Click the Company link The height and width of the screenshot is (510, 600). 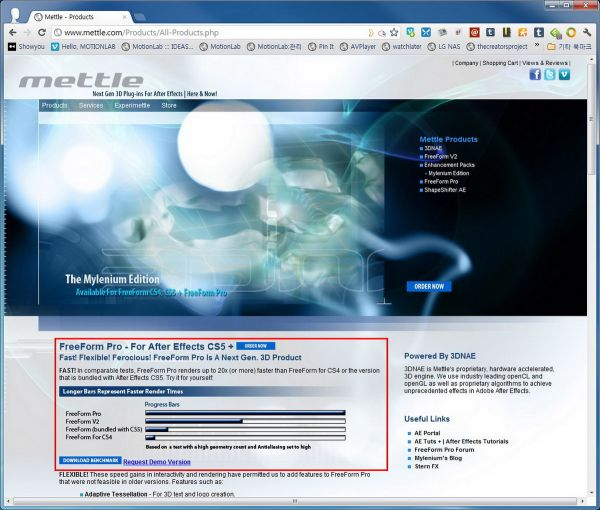point(466,63)
